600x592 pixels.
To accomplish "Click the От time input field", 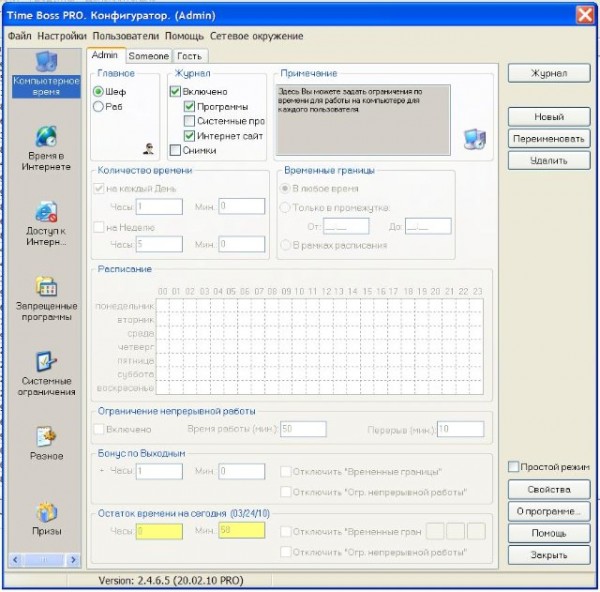I will pyautogui.click(x=346, y=226).
